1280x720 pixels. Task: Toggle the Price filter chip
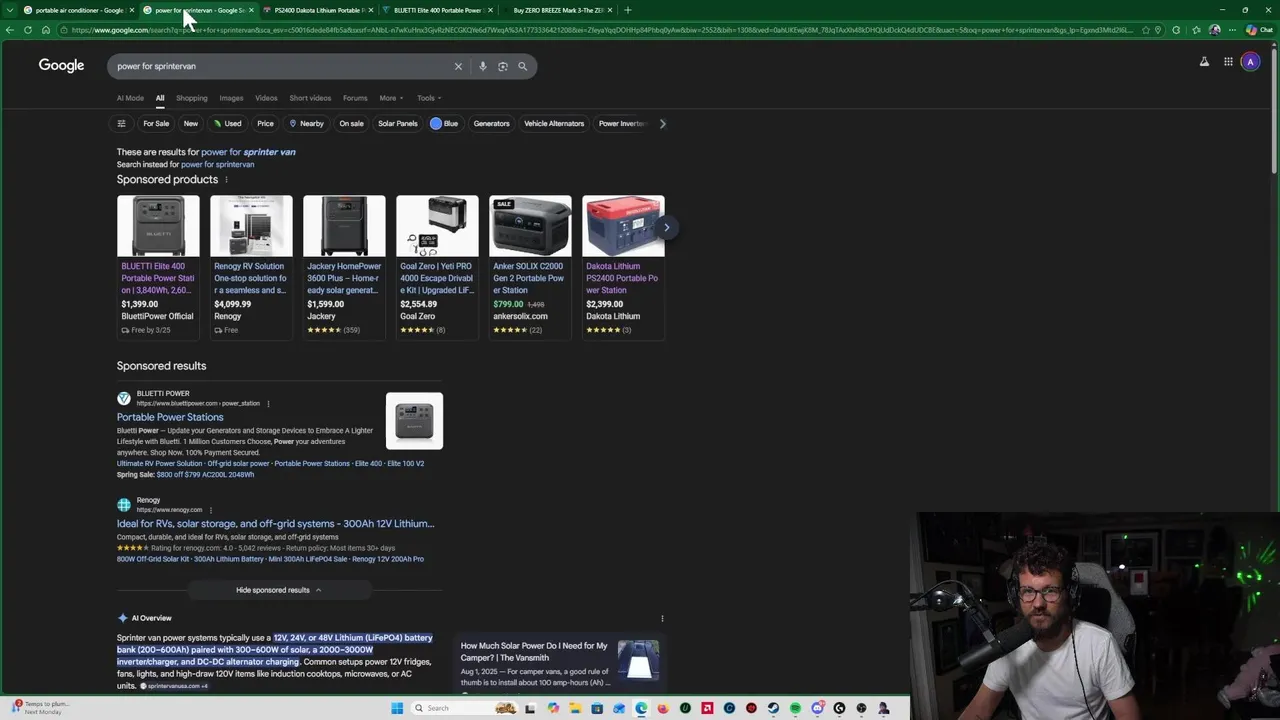pyautogui.click(x=265, y=124)
